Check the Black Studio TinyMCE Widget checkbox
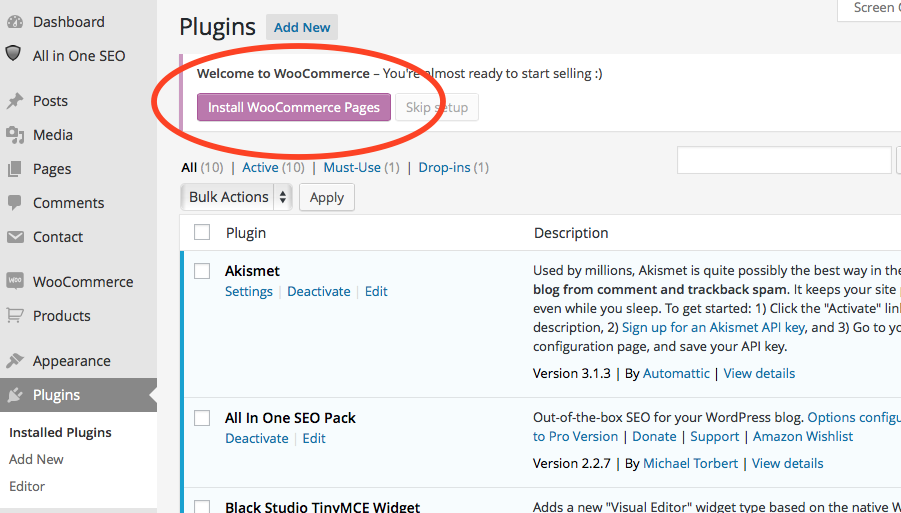This screenshot has width=901, height=513. (202, 507)
